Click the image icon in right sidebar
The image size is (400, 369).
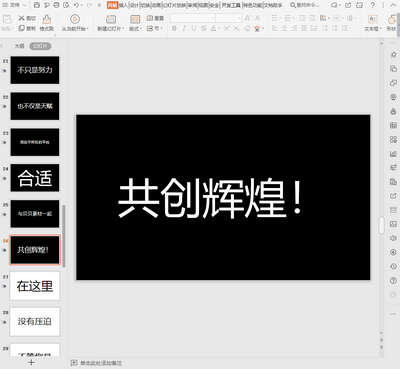point(393,224)
